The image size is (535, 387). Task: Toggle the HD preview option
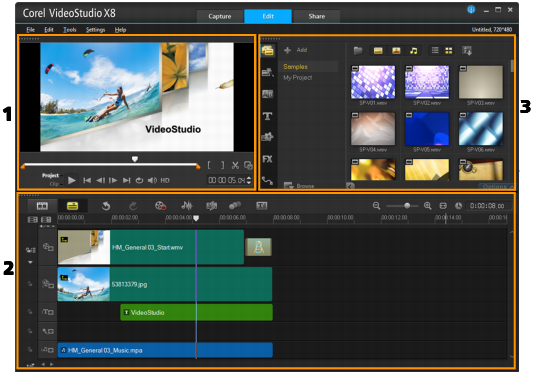[165, 180]
